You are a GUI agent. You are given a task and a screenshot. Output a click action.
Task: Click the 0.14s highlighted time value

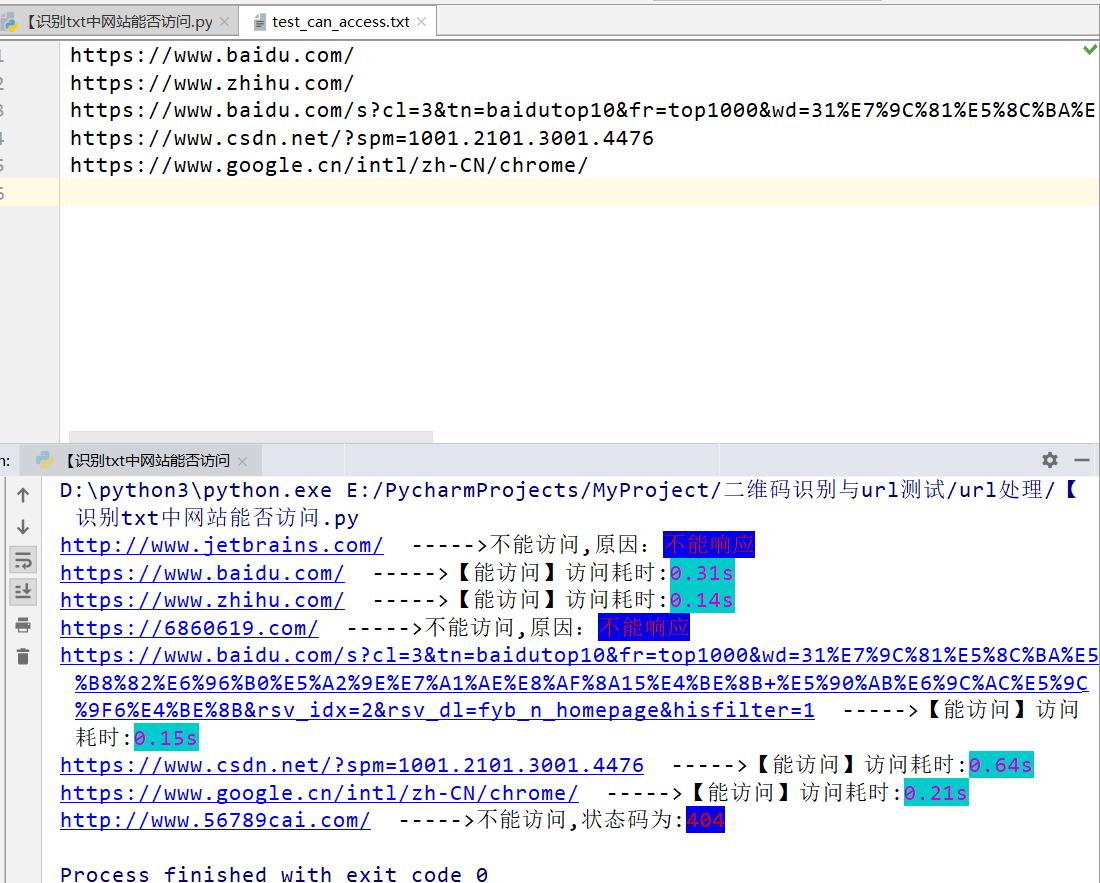[702, 600]
